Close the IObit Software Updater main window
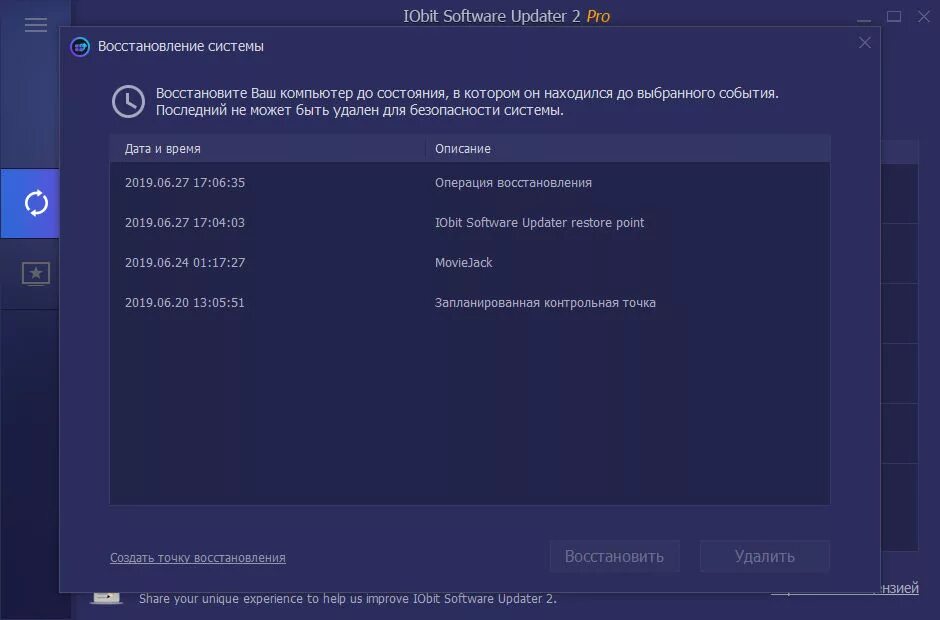940x620 pixels. (x=924, y=17)
